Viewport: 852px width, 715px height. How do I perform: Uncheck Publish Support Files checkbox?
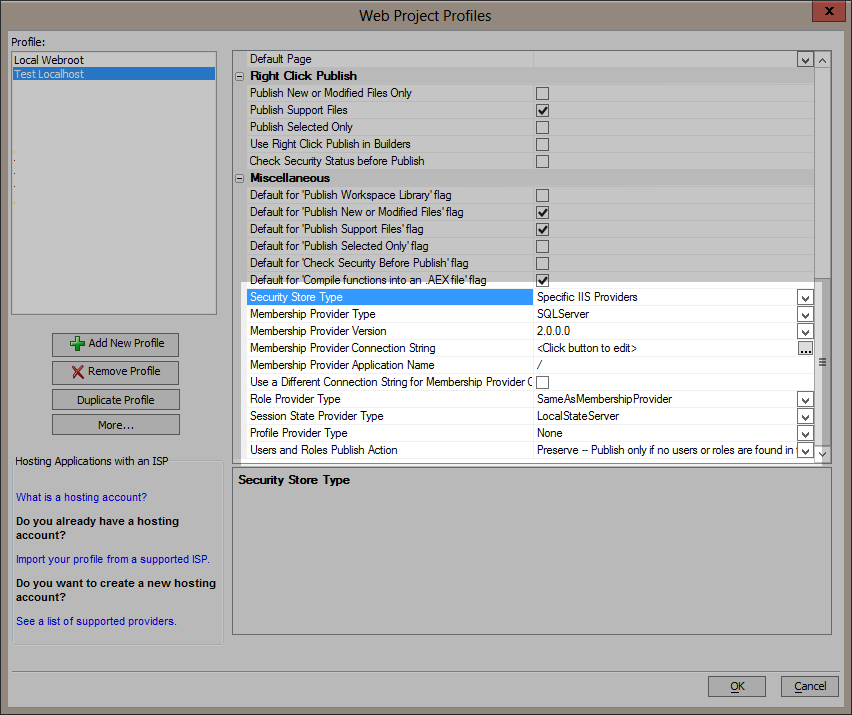[x=542, y=110]
